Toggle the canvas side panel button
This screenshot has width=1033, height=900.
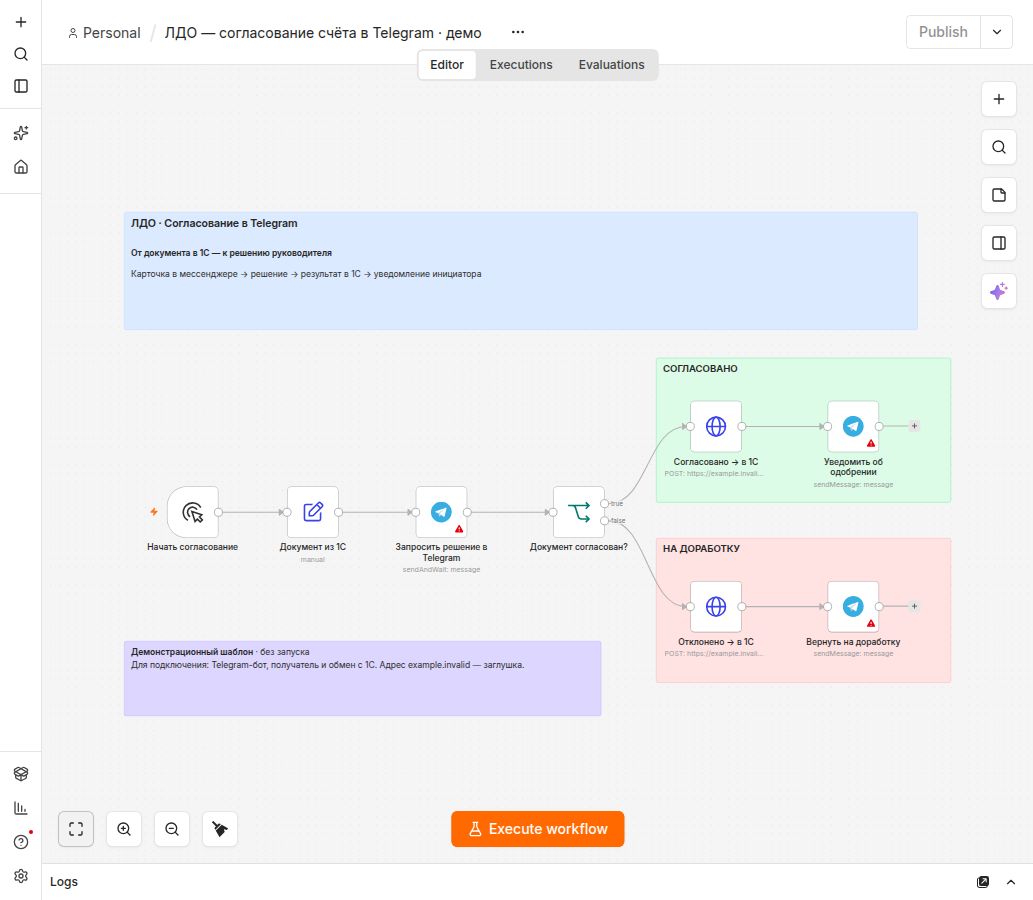(999, 243)
